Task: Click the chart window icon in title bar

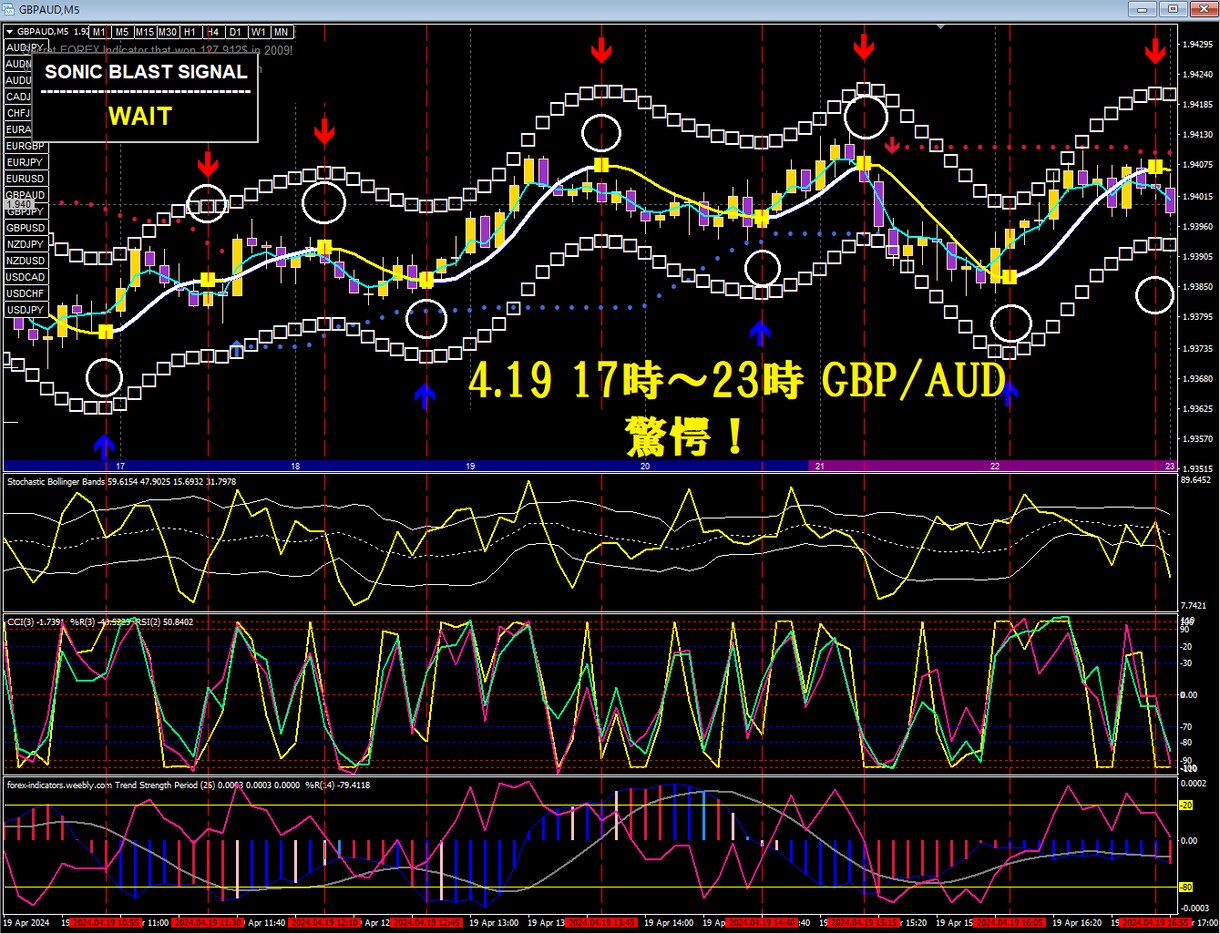Action: (x=8, y=9)
